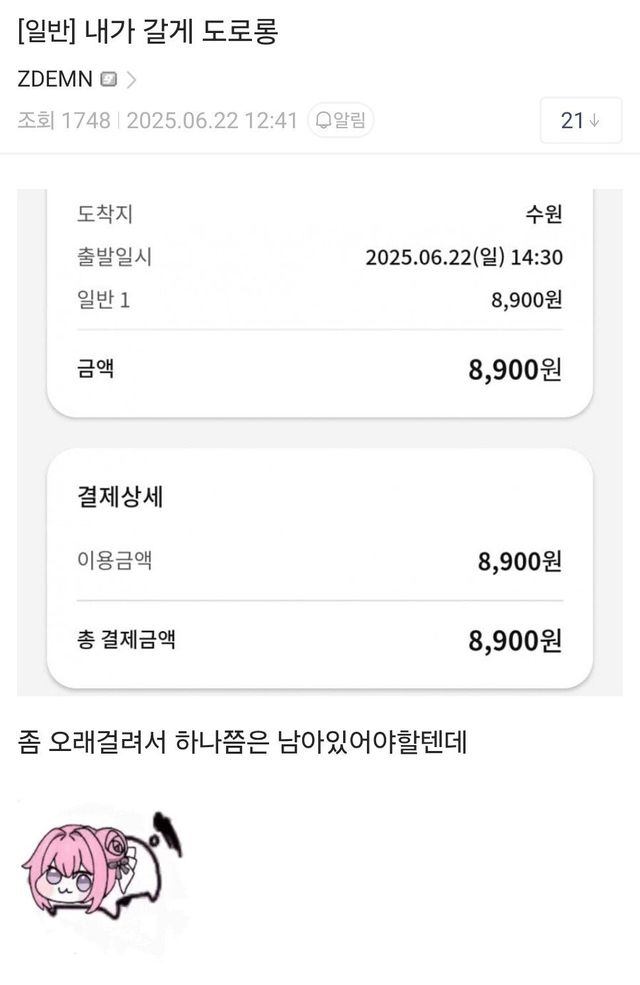
Task: Tap the 결제상세 payment details heading
Action: (x=120, y=497)
